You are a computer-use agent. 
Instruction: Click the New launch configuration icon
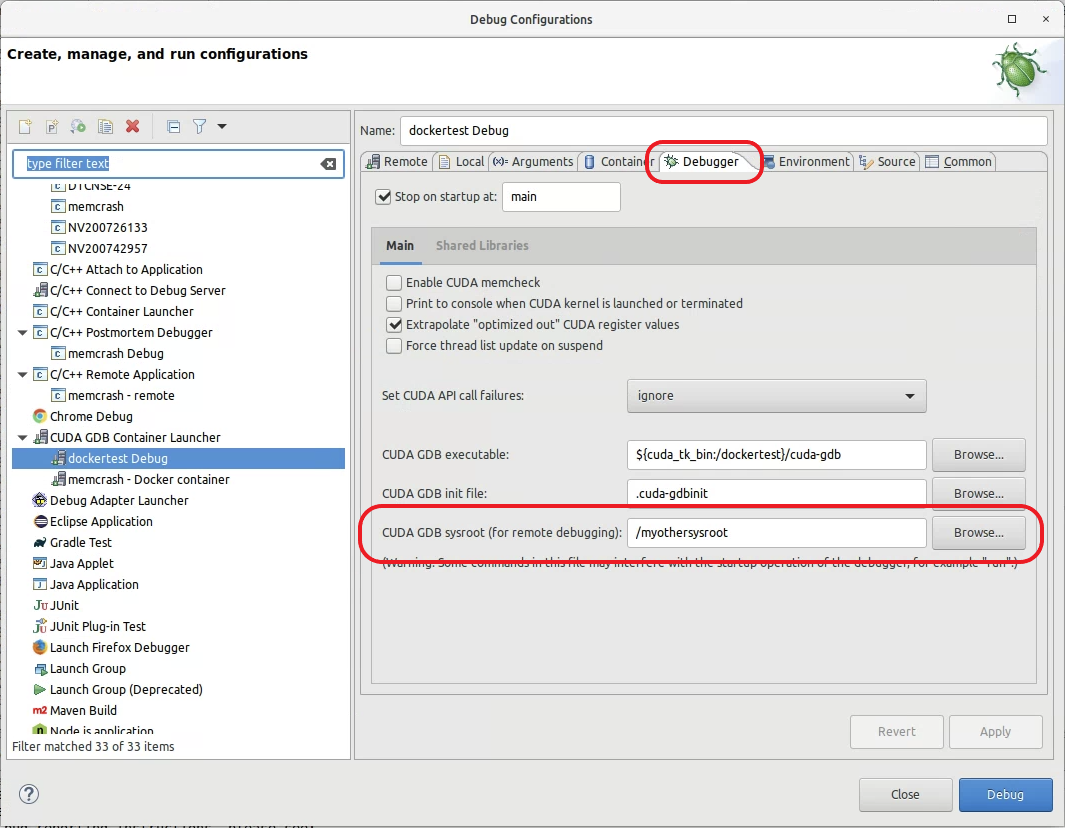pos(26,126)
